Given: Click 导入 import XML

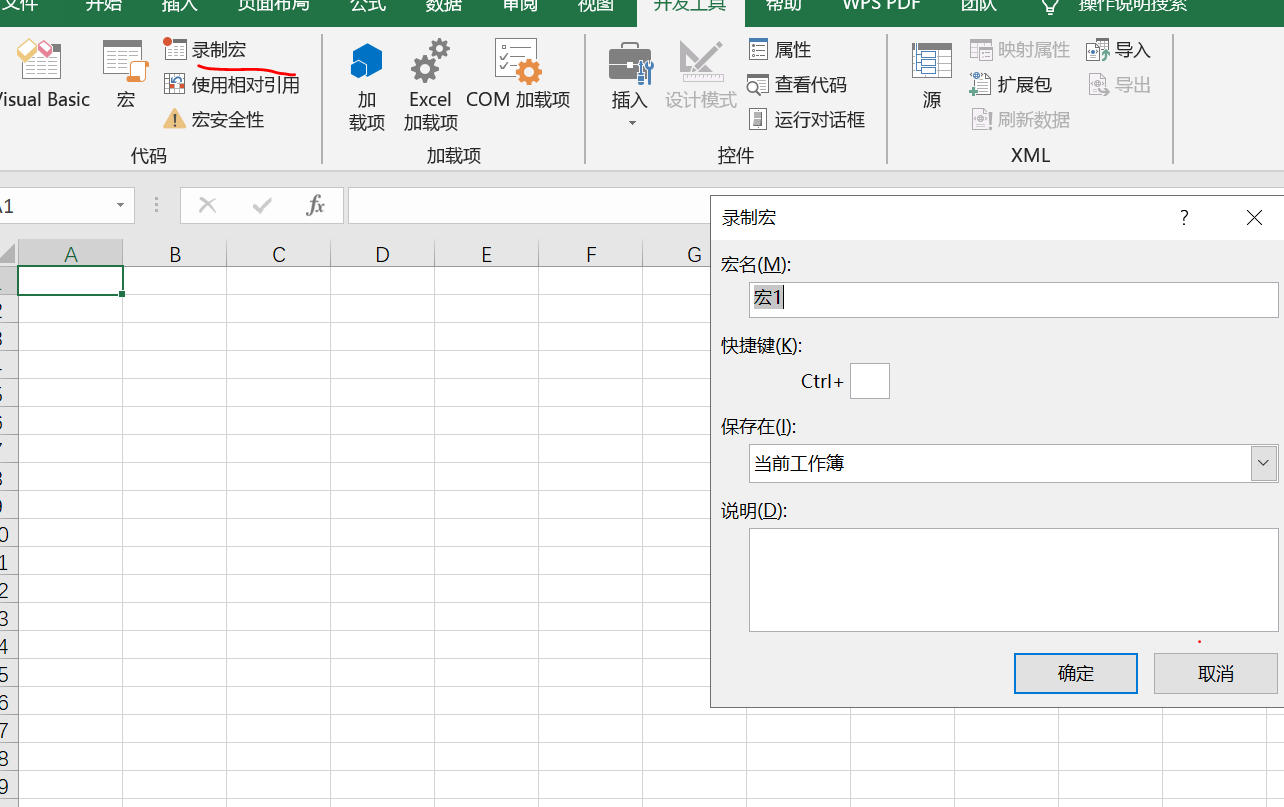Looking at the screenshot, I should [x=1119, y=50].
